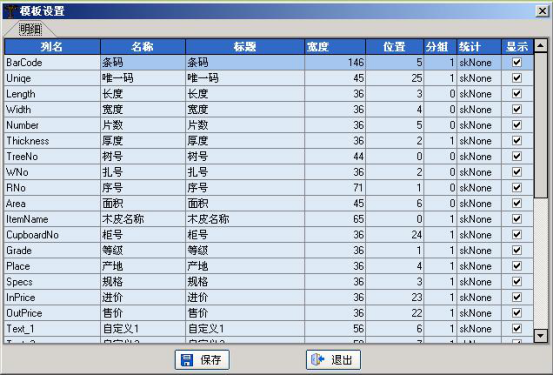Select the skNone statistic cell for Length
This screenshot has width=553, height=375.
[x=479, y=94]
